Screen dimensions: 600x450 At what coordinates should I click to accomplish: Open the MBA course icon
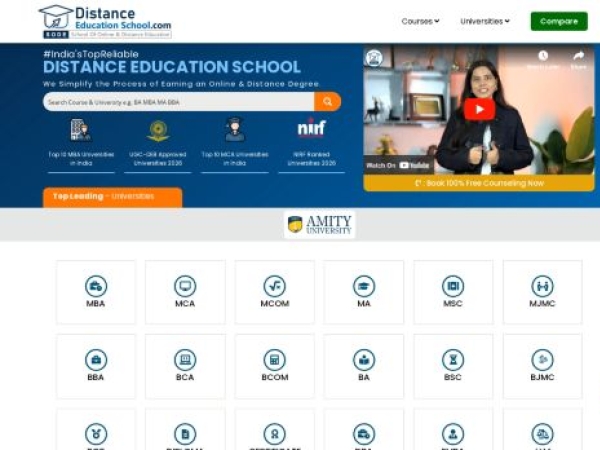(x=96, y=286)
